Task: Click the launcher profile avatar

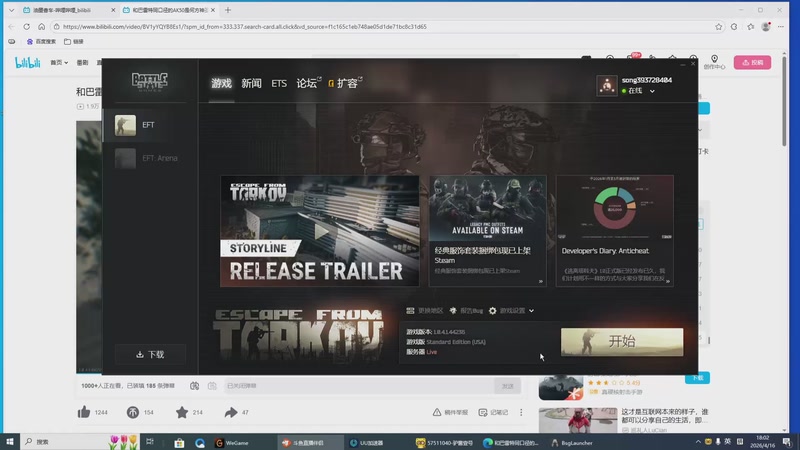Action: [607, 86]
